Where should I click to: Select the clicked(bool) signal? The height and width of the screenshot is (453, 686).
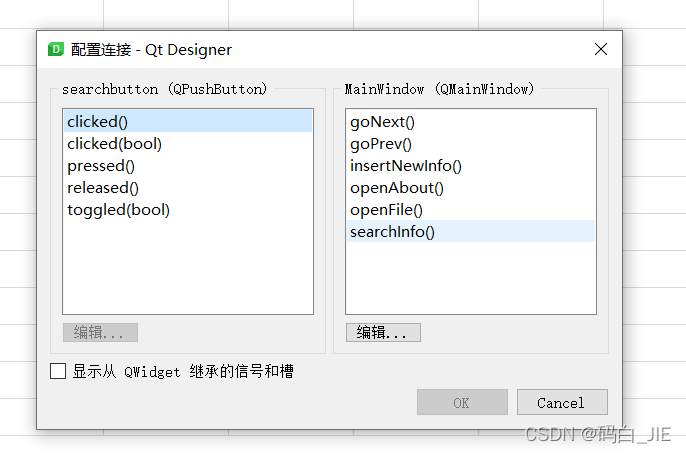click(188, 144)
